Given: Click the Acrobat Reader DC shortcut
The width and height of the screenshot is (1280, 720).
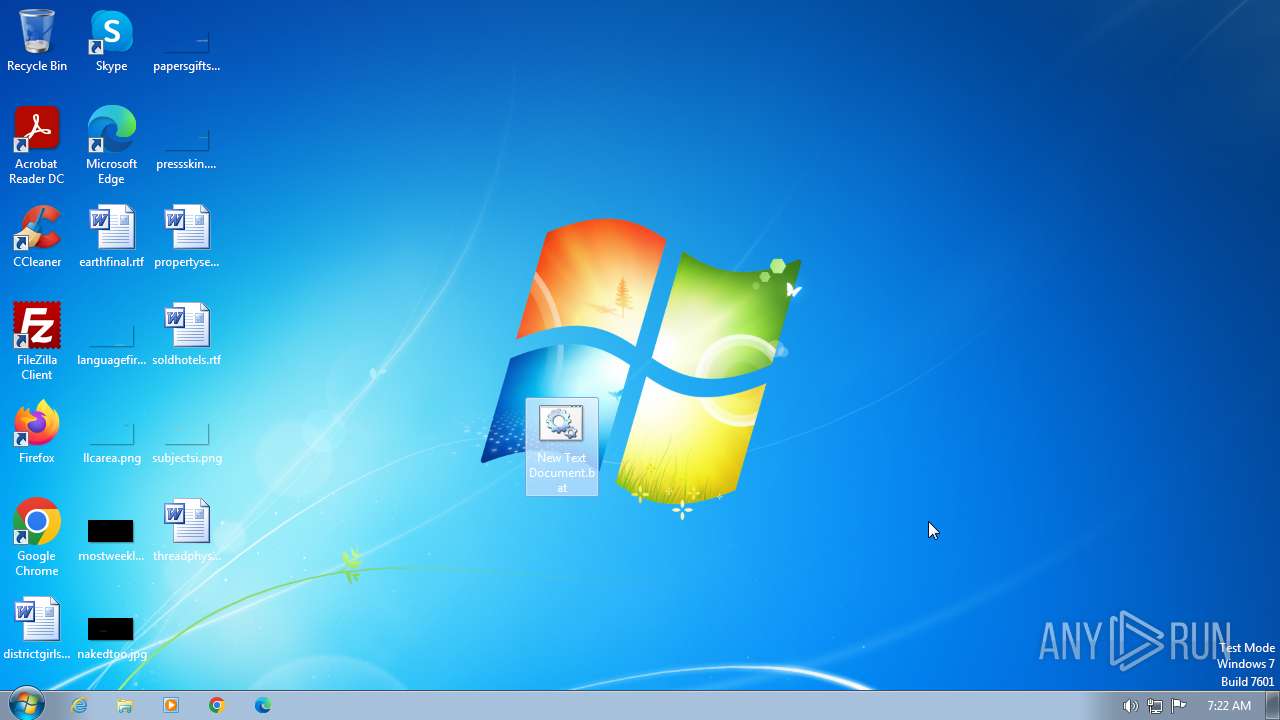Looking at the screenshot, I should (x=37, y=146).
